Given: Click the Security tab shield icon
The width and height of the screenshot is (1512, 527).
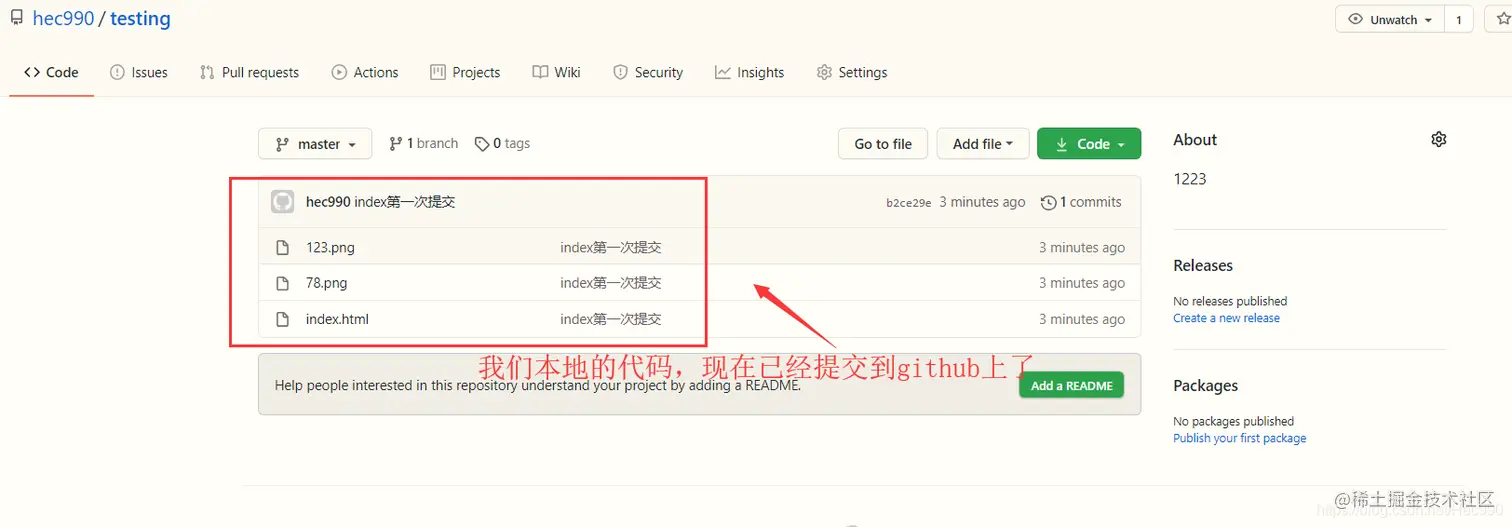Looking at the screenshot, I should (x=620, y=72).
